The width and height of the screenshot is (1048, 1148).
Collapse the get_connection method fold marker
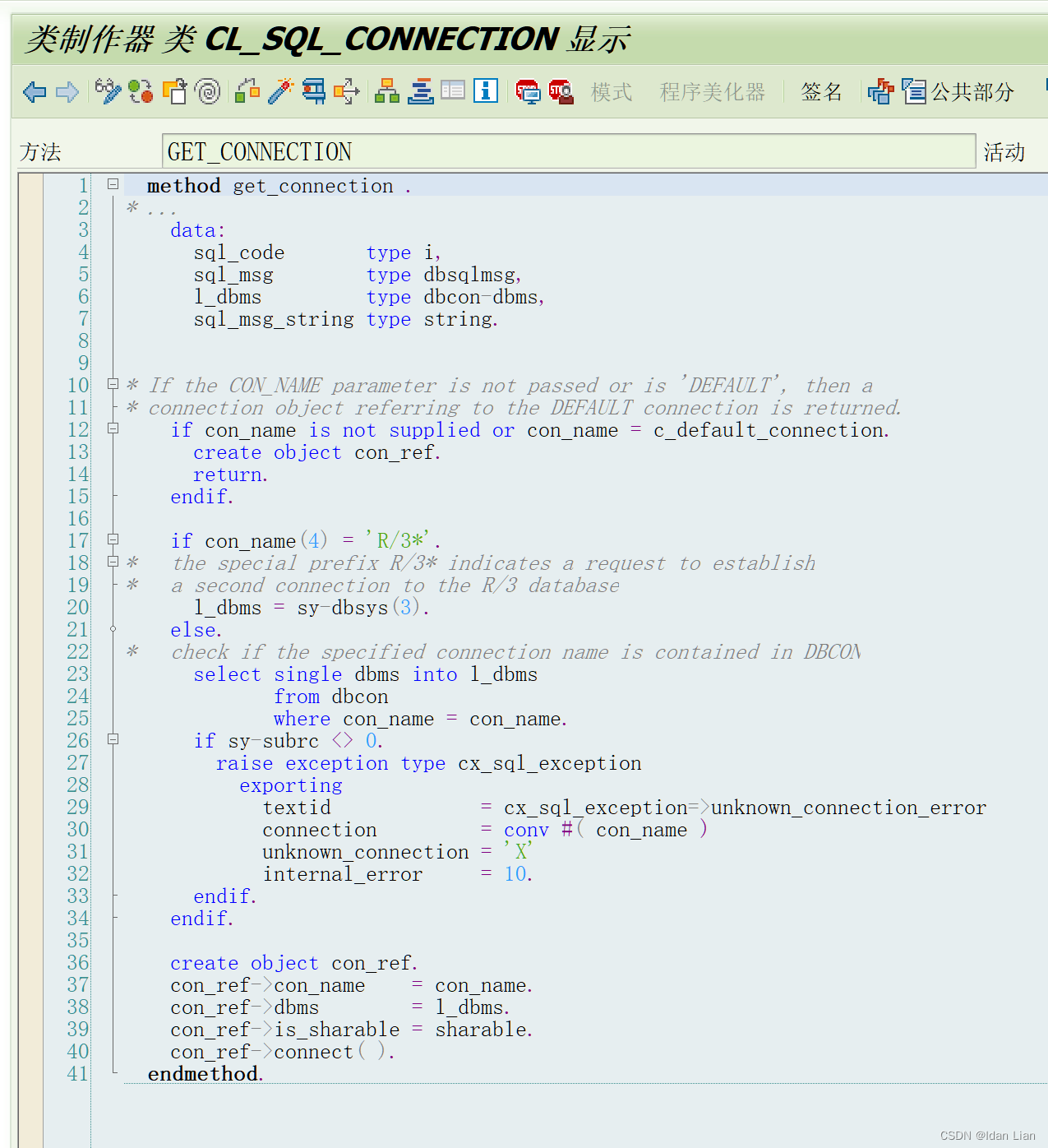(113, 185)
